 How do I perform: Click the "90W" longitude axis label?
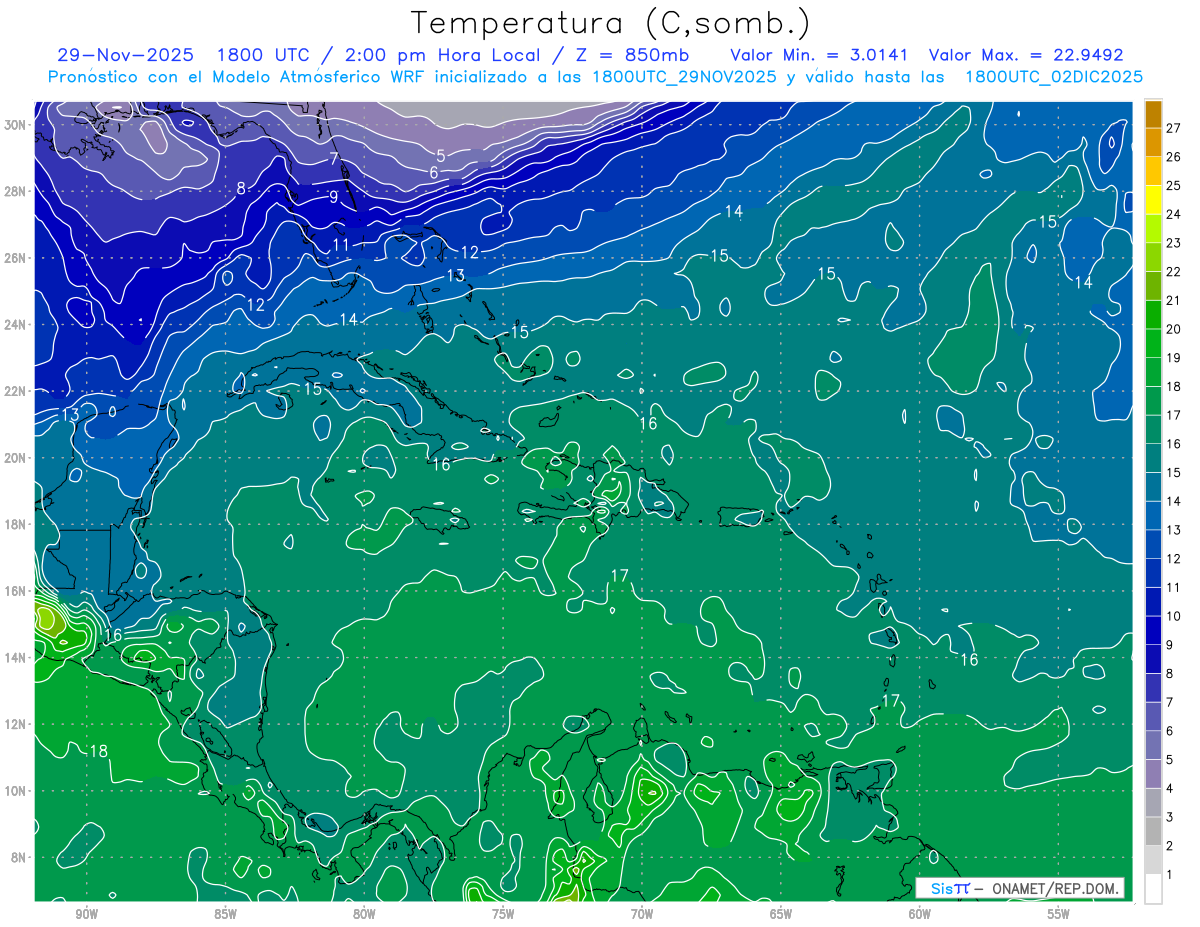point(87,914)
